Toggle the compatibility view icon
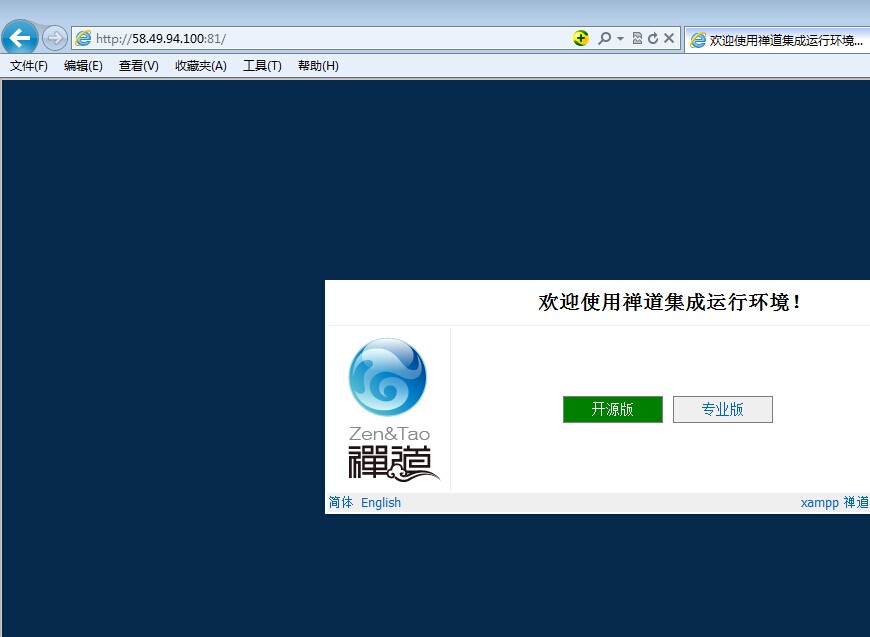 point(637,38)
